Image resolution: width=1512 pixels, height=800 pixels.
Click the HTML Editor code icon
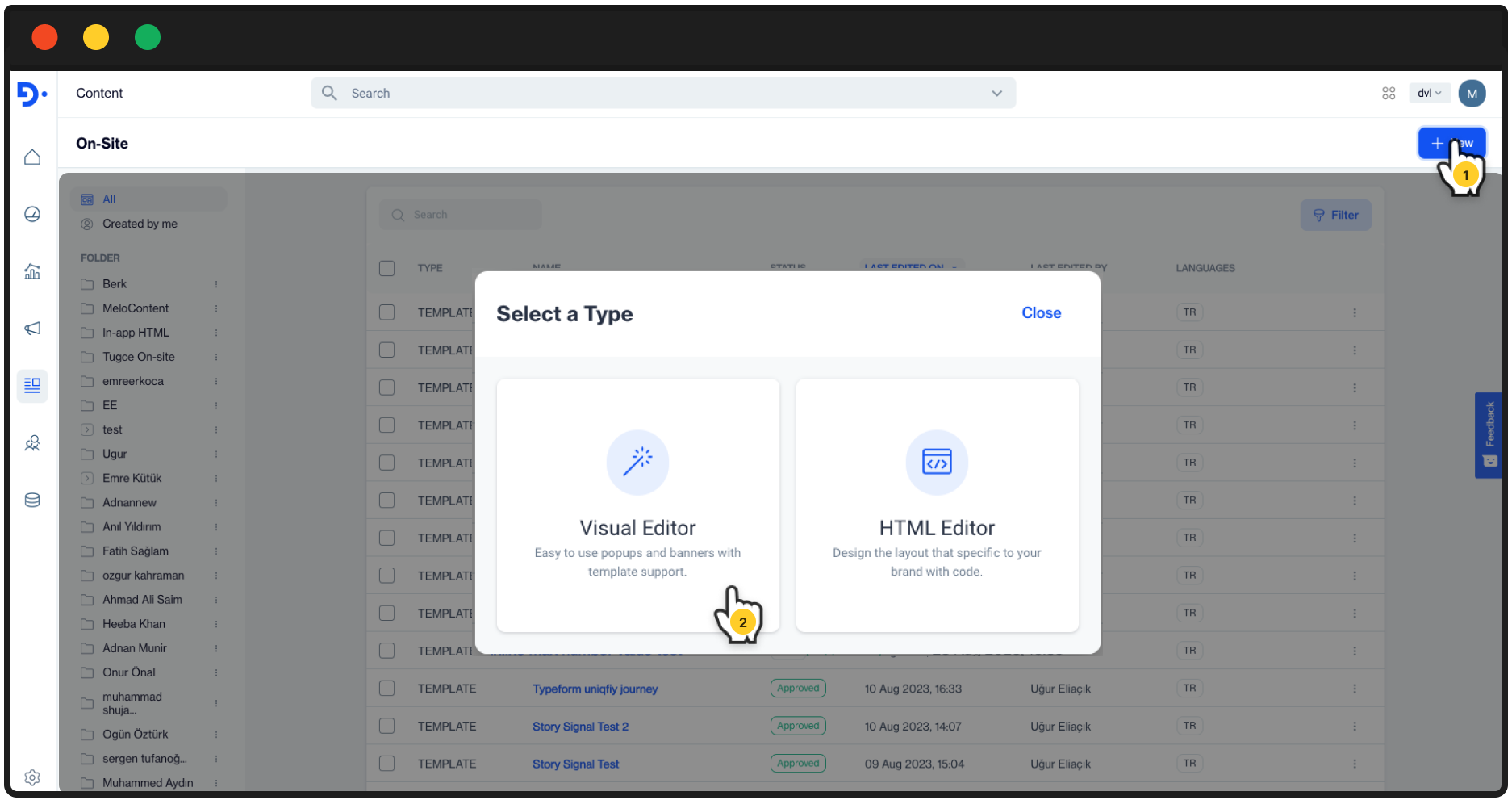click(x=937, y=462)
